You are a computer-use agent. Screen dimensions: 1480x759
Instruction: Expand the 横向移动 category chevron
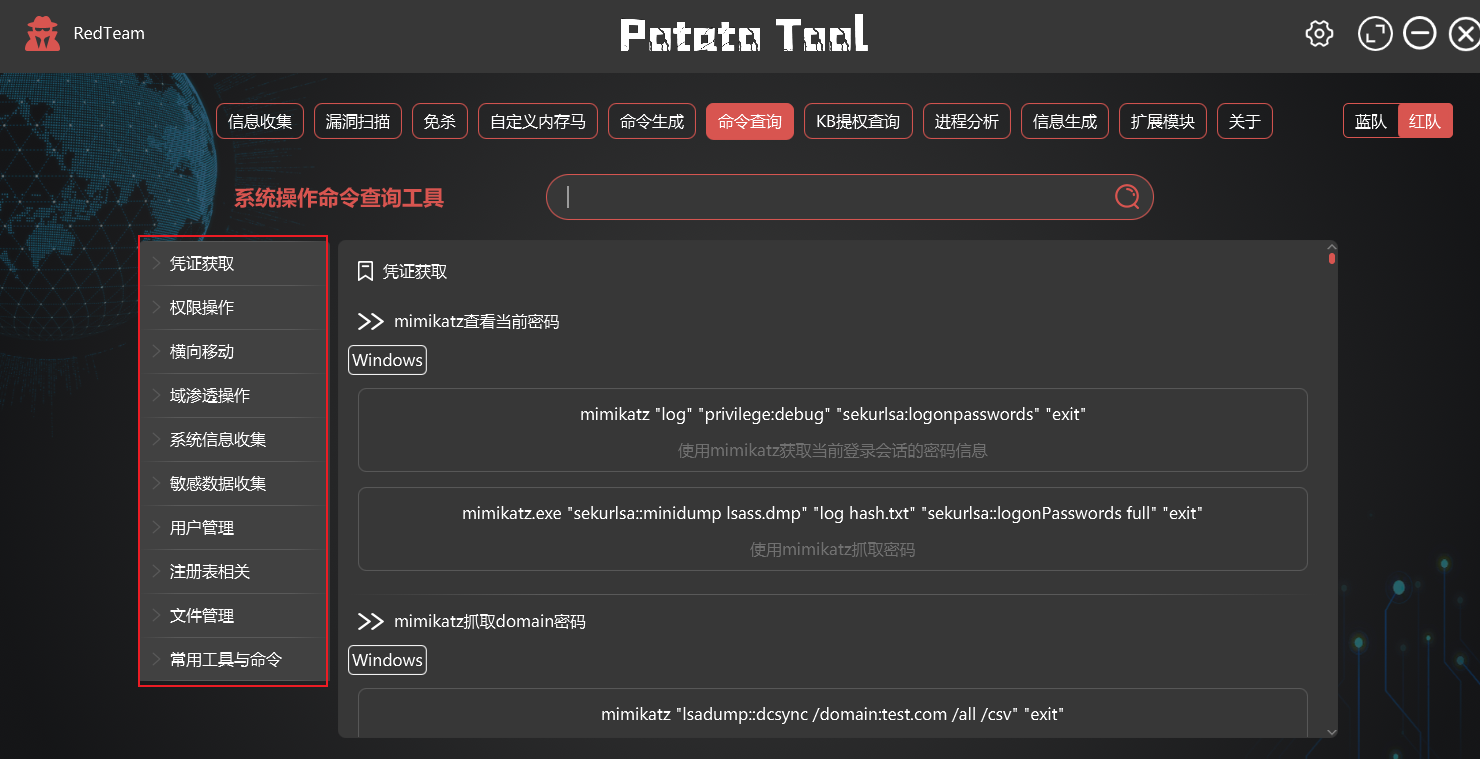(157, 351)
